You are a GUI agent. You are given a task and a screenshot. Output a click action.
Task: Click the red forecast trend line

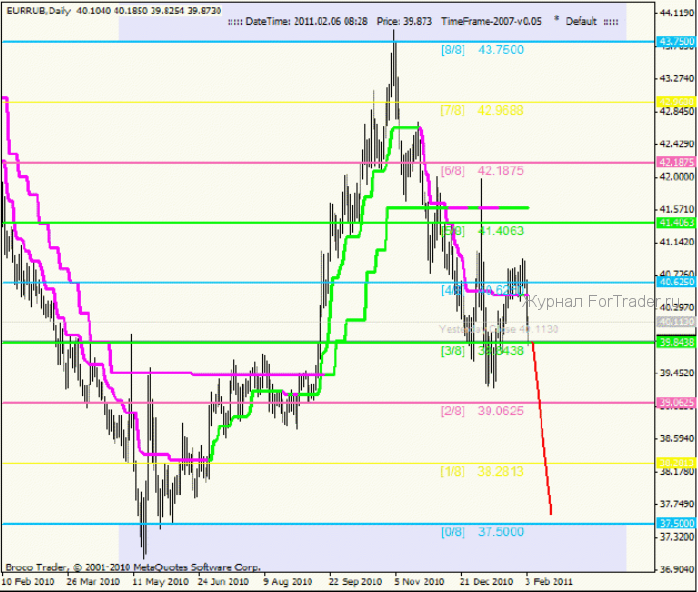541,430
